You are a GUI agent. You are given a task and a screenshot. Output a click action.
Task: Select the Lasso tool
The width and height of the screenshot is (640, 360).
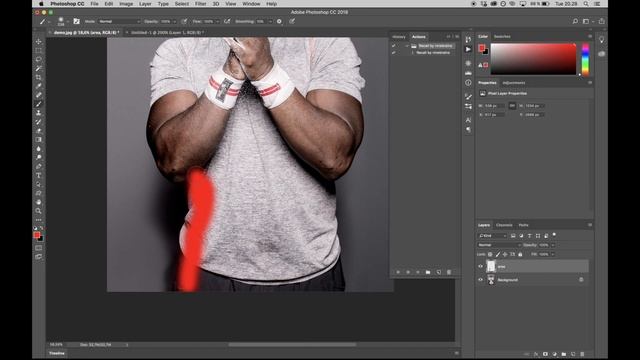pyautogui.click(x=38, y=59)
